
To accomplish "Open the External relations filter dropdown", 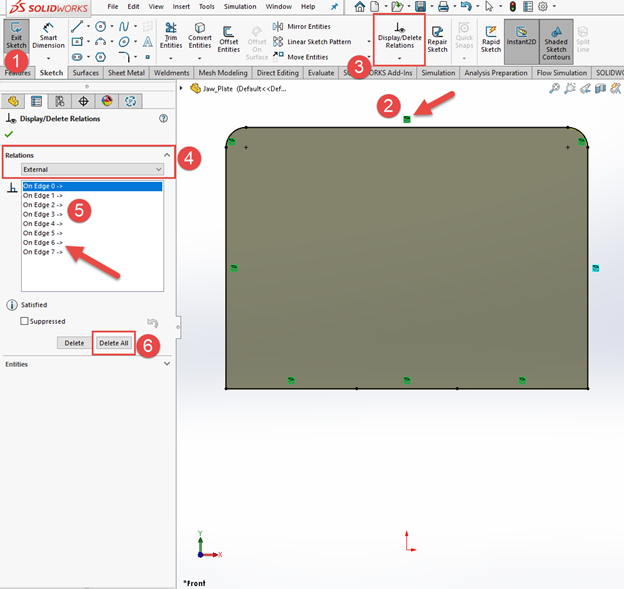I will pos(92,169).
